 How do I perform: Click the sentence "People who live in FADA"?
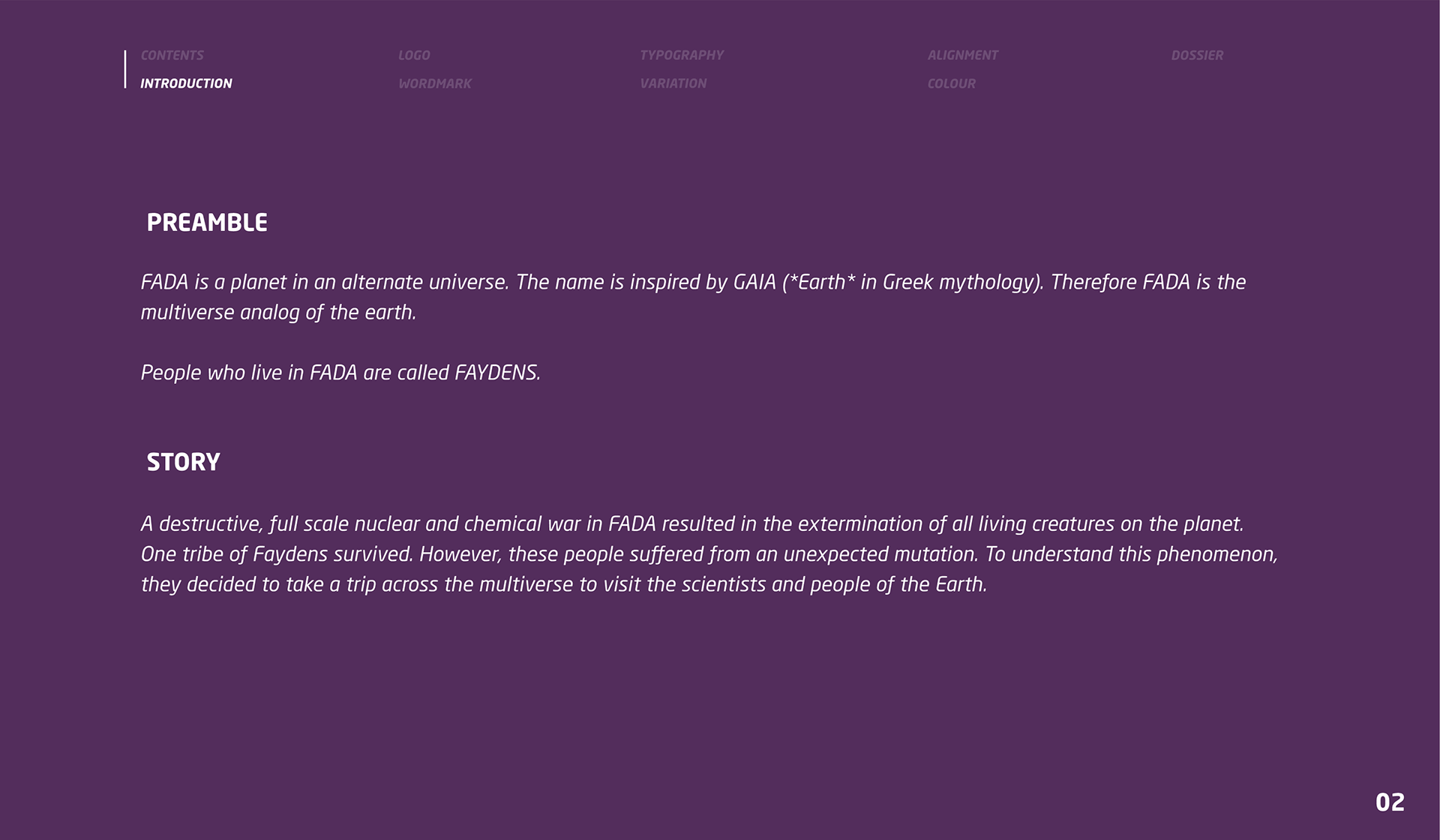pos(340,373)
